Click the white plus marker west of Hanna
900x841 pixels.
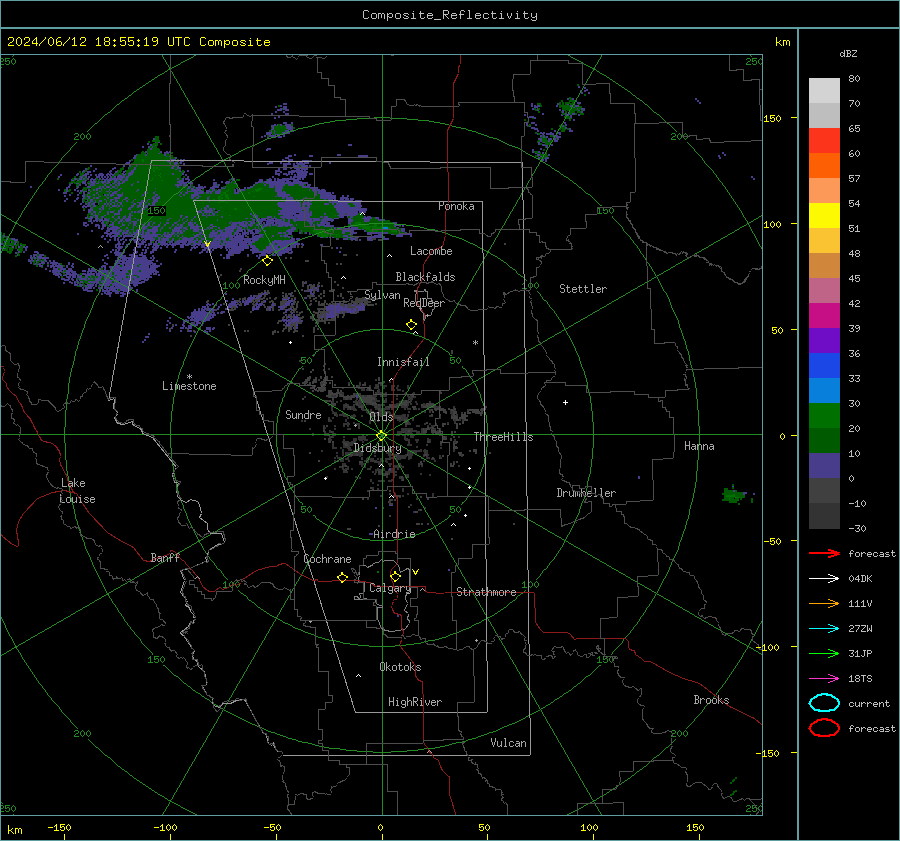click(565, 402)
